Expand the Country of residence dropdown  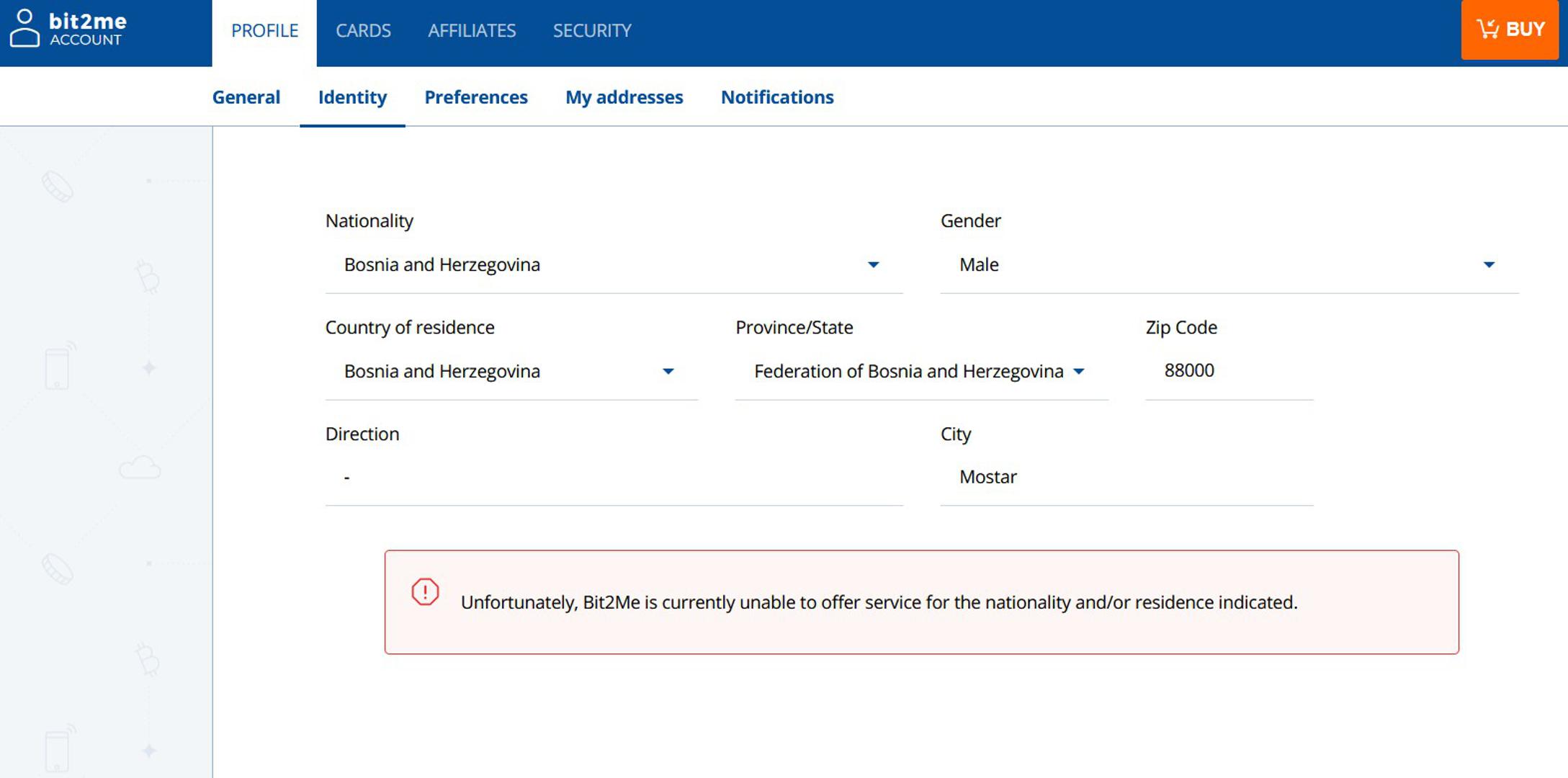[x=668, y=372]
